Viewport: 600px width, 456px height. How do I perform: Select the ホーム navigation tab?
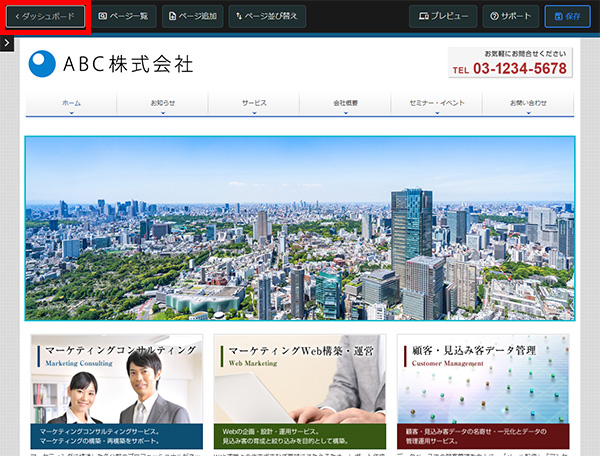(x=71, y=104)
